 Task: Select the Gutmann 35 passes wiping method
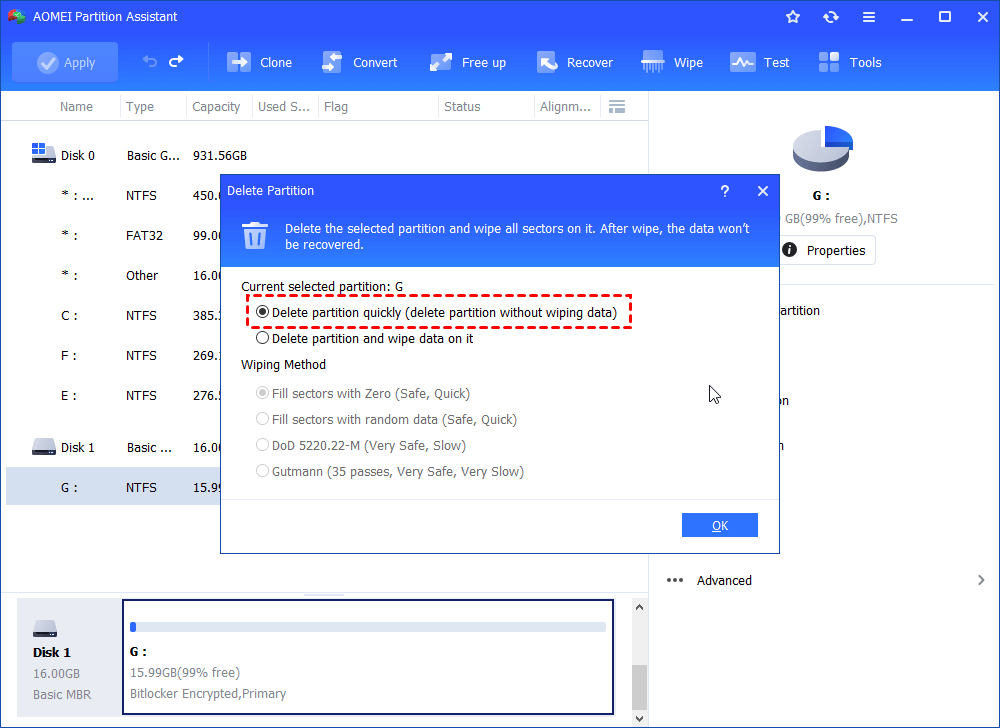[x=262, y=471]
